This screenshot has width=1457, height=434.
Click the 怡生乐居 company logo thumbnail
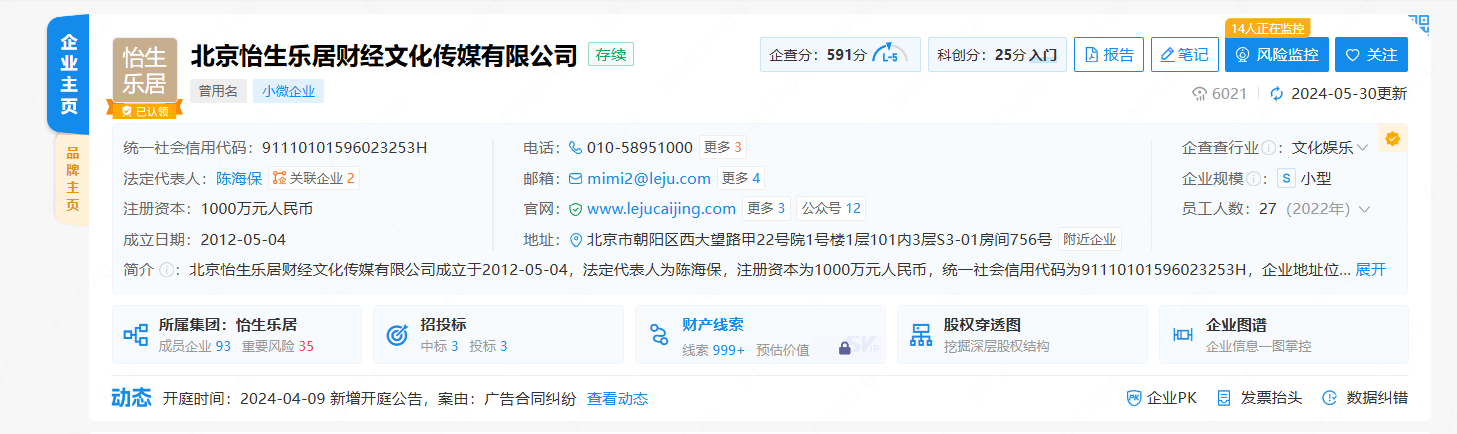(144, 70)
